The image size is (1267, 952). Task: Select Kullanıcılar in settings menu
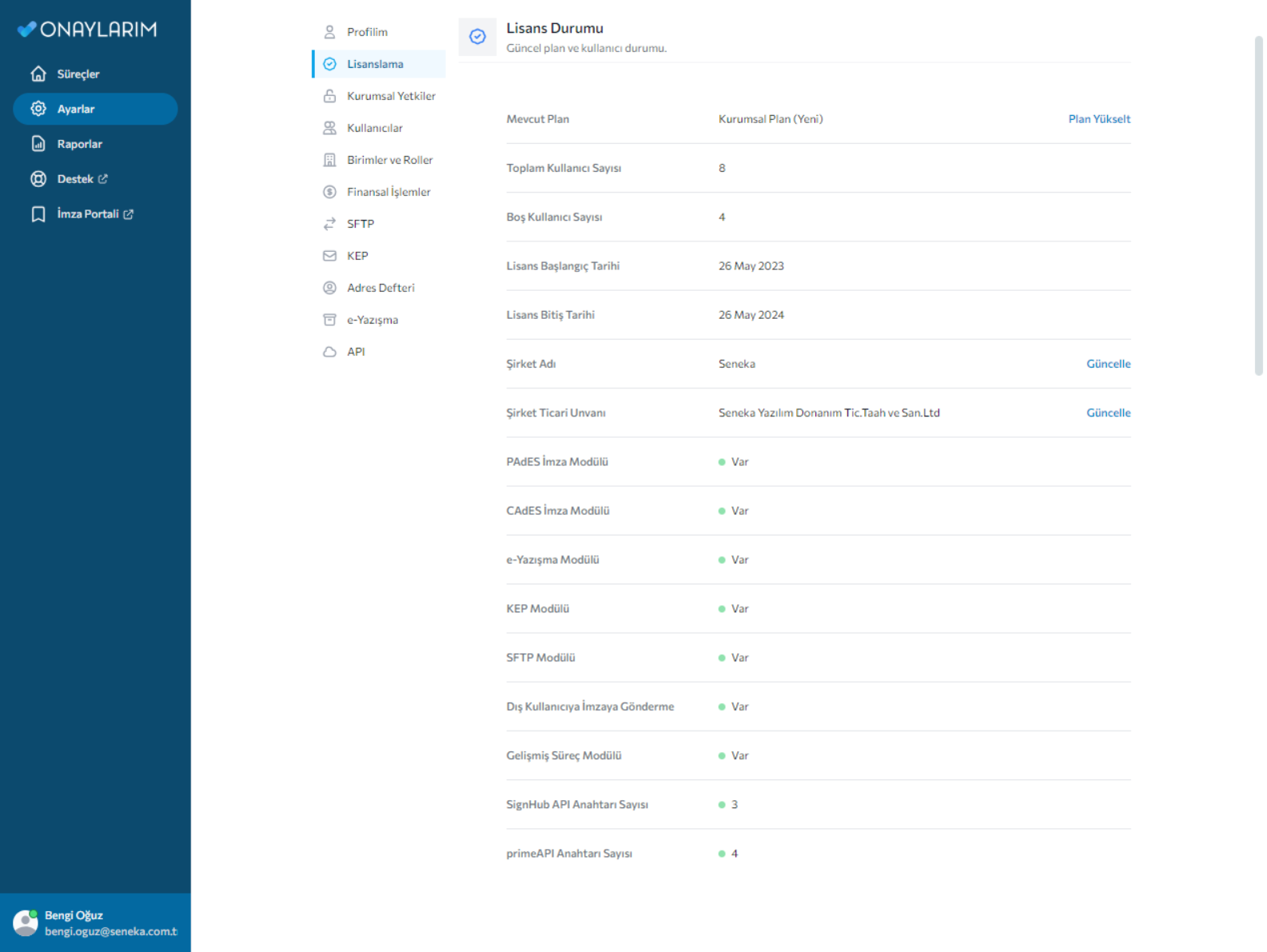pos(374,128)
